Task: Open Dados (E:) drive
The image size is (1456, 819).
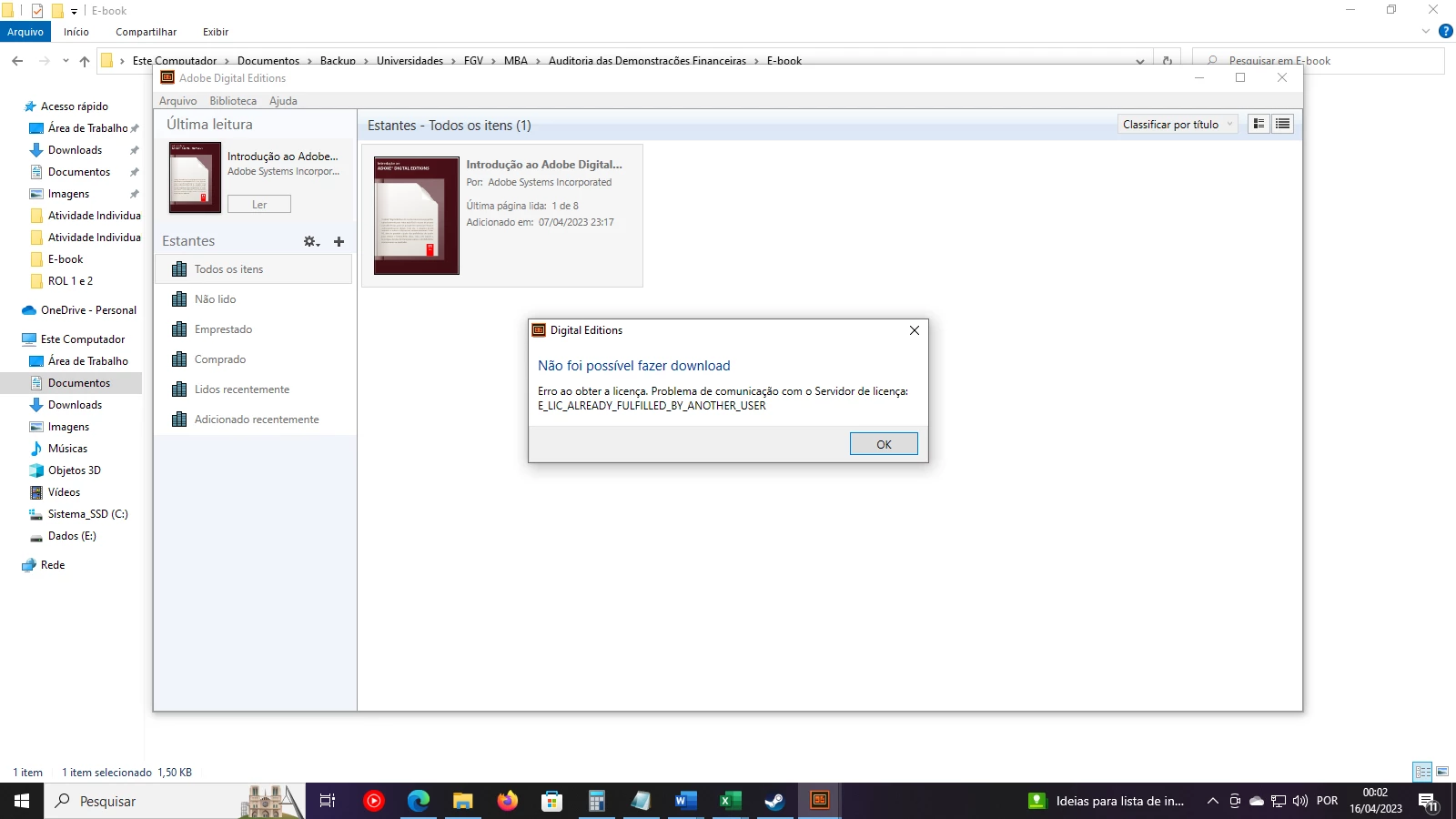Action: tap(72, 536)
